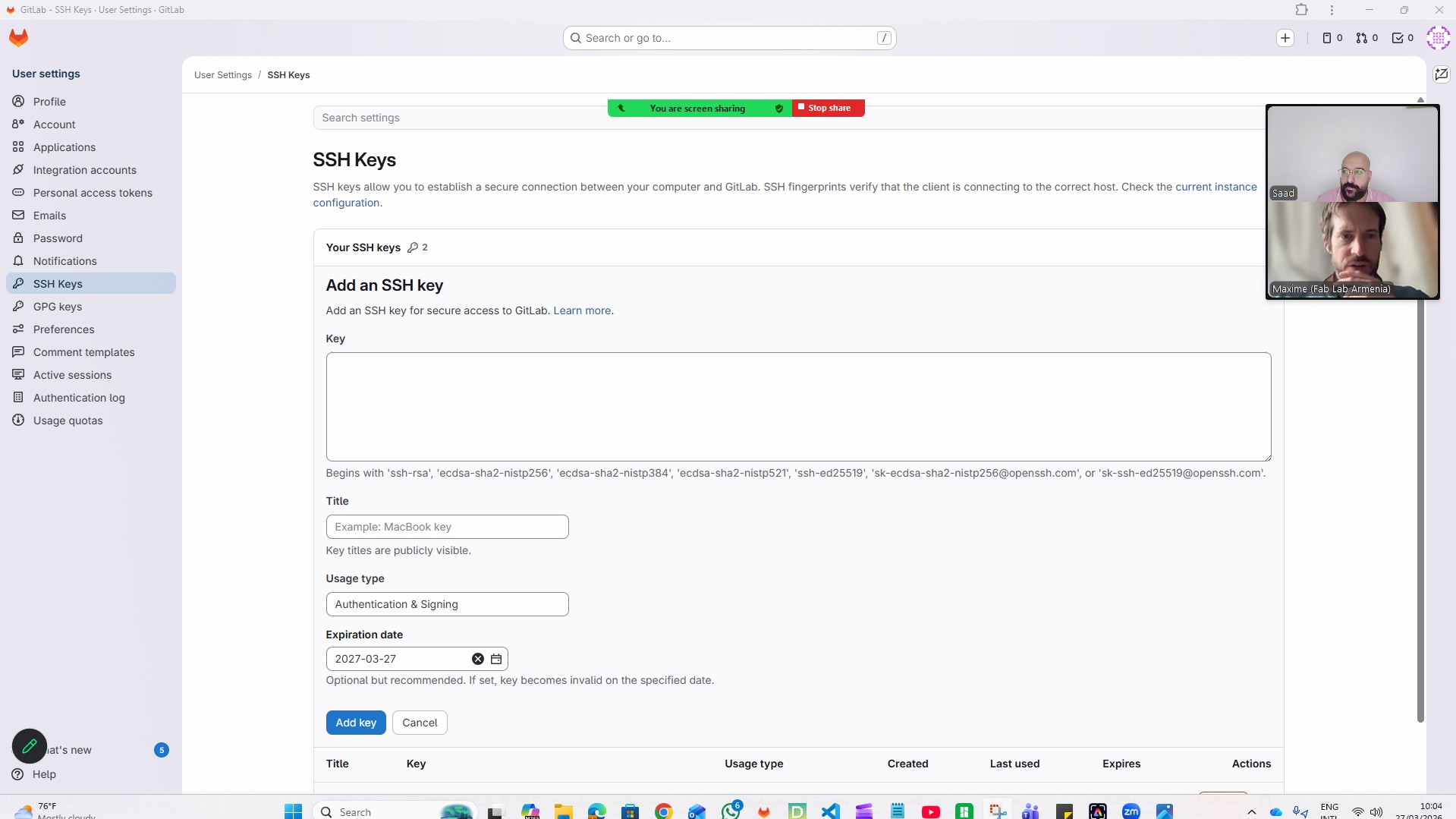Open File Explorer from the taskbar
The image size is (1456, 819).
(x=563, y=811)
